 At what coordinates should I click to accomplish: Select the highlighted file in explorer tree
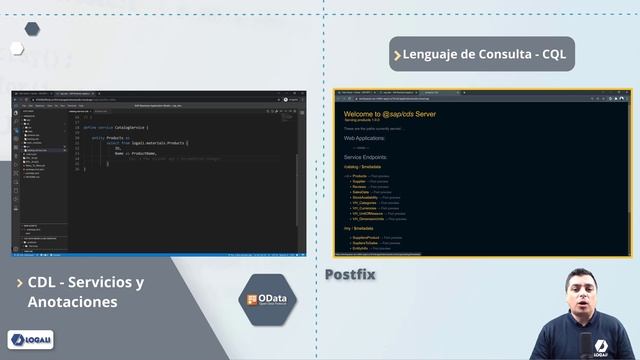44,150
